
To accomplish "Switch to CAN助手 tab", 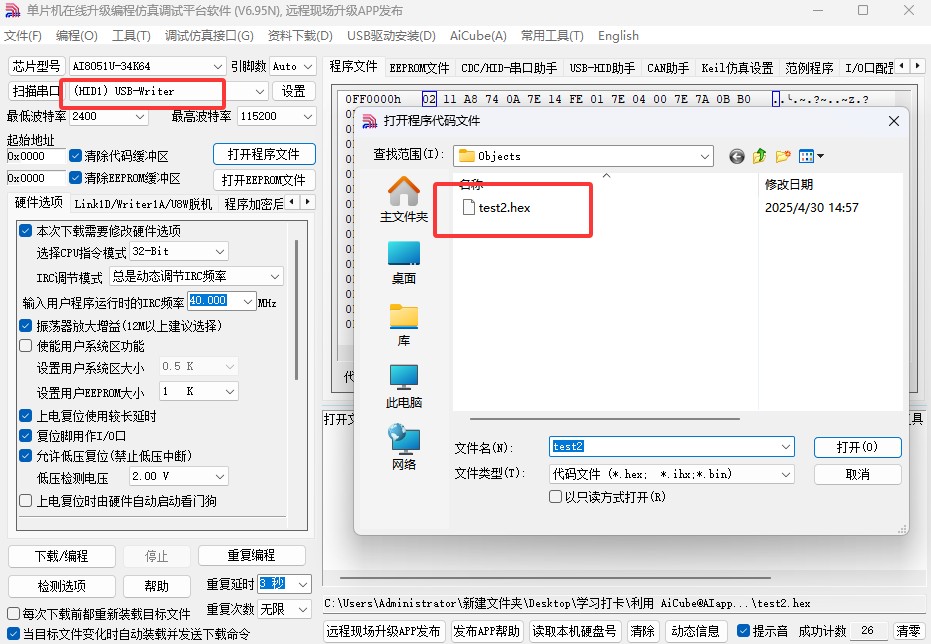I will (x=668, y=68).
